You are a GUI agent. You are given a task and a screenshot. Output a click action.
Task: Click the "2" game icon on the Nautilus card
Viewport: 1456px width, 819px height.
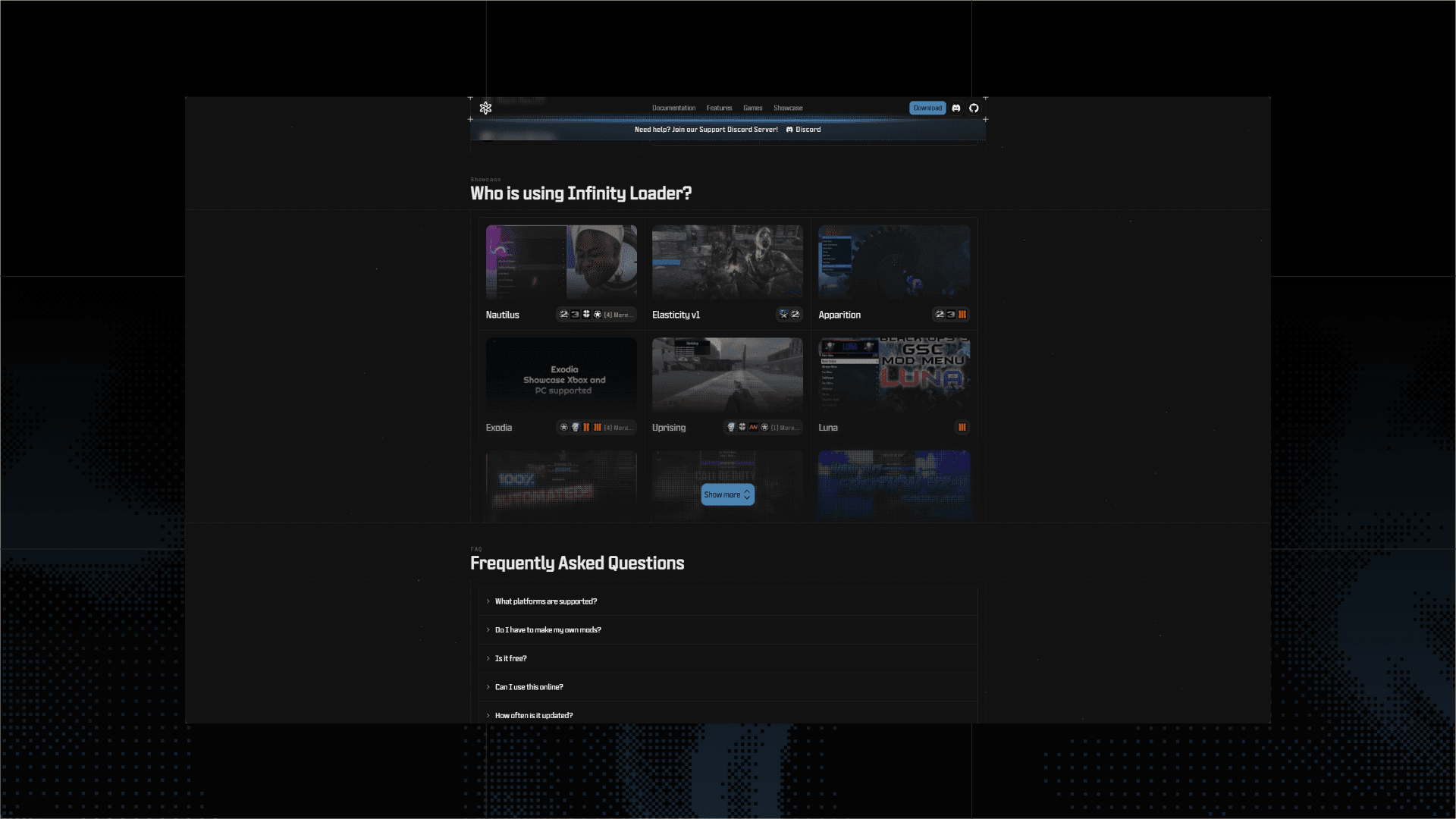click(x=563, y=315)
